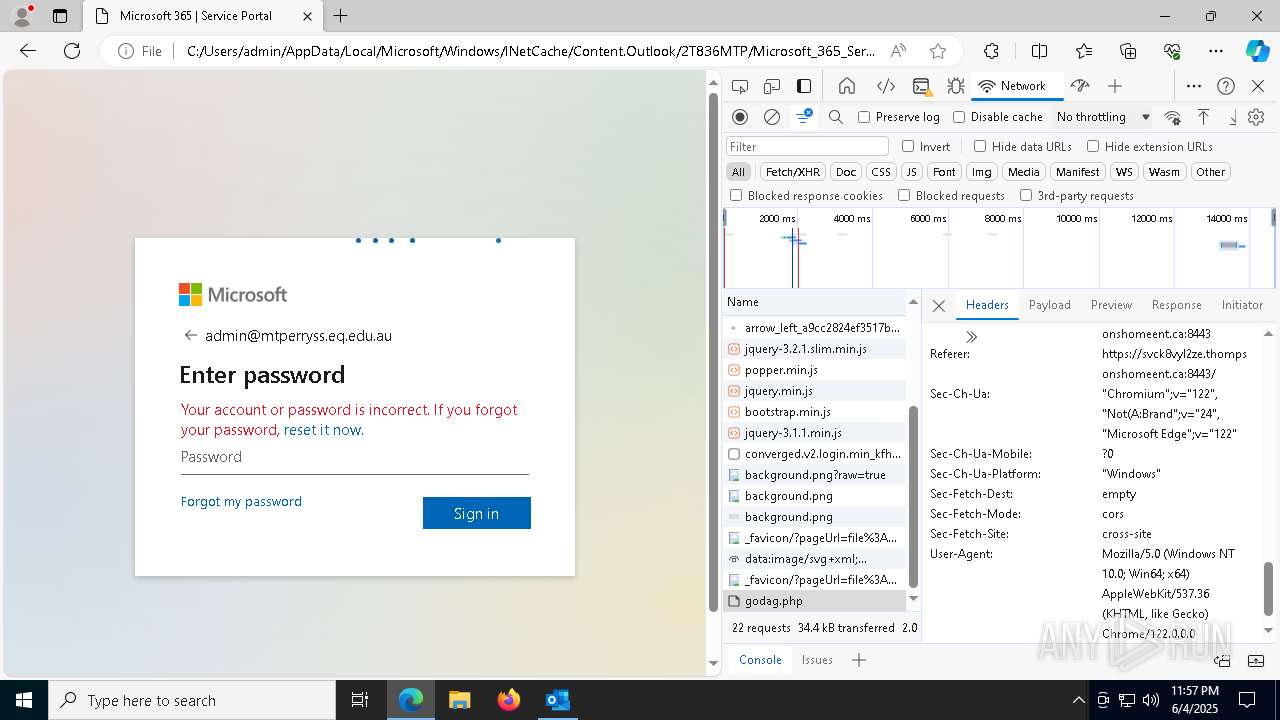Add more tools with plus icon in DevTools

[1115, 86]
